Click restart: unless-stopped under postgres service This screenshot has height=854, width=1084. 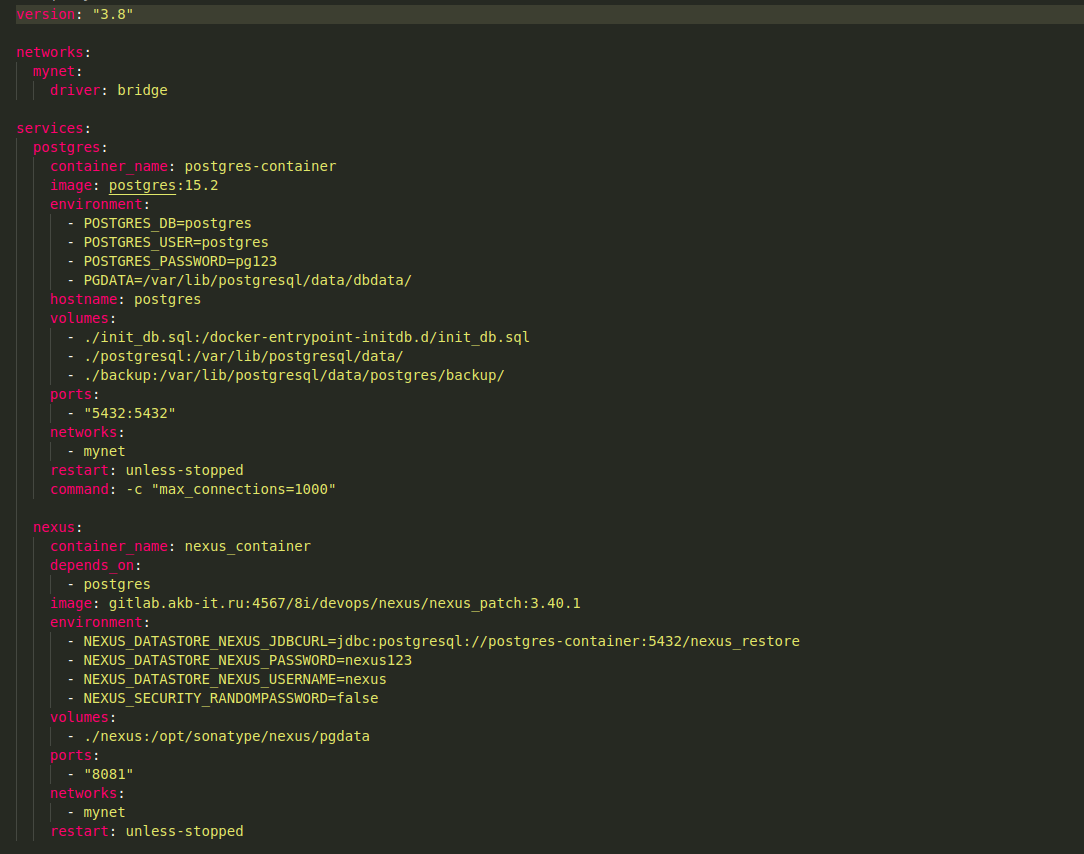(147, 471)
